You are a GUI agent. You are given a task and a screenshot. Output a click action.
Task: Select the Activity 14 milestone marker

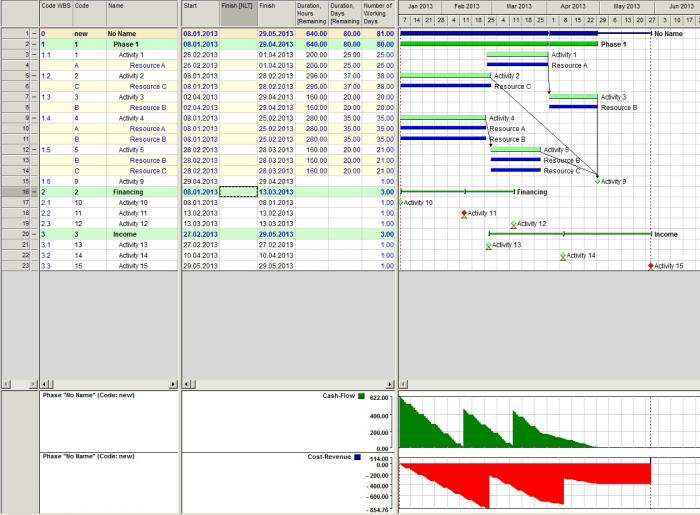tap(563, 256)
